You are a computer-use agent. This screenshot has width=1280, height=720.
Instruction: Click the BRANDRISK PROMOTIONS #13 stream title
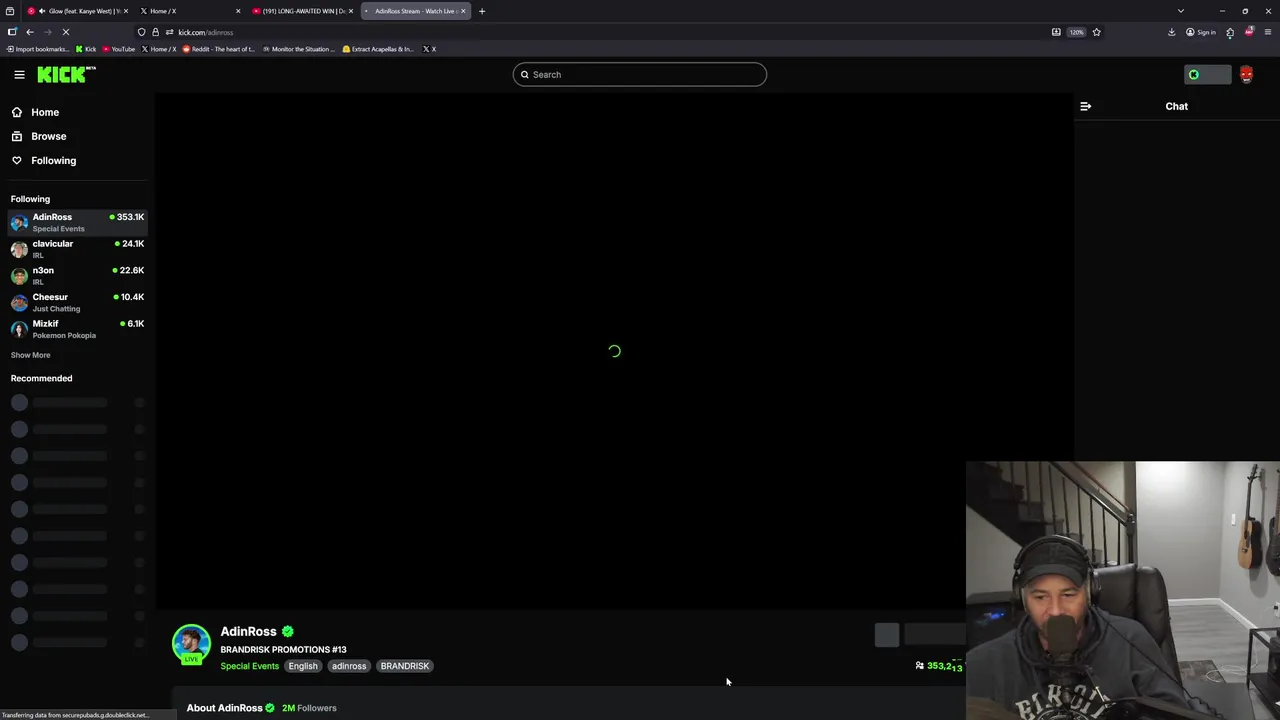(x=283, y=649)
